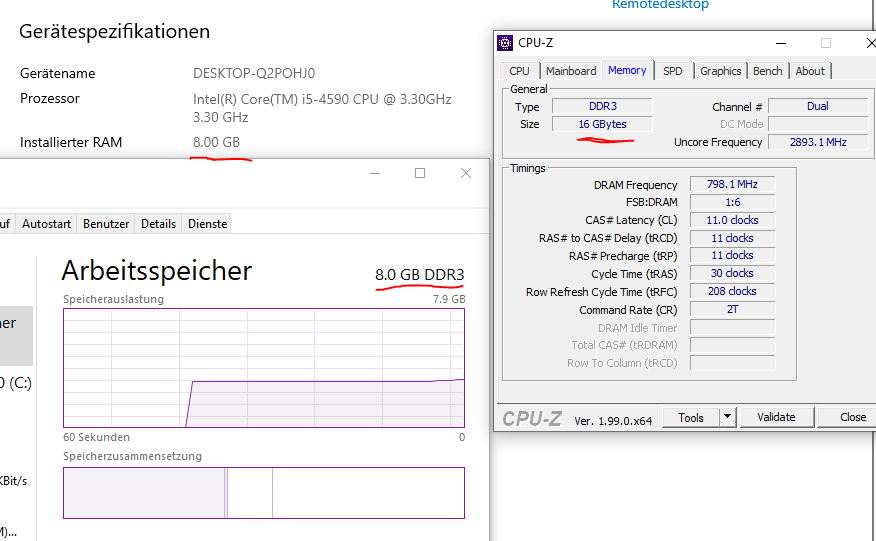Open the Bench tab
The width and height of the screenshot is (876, 541).
click(x=767, y=71)
